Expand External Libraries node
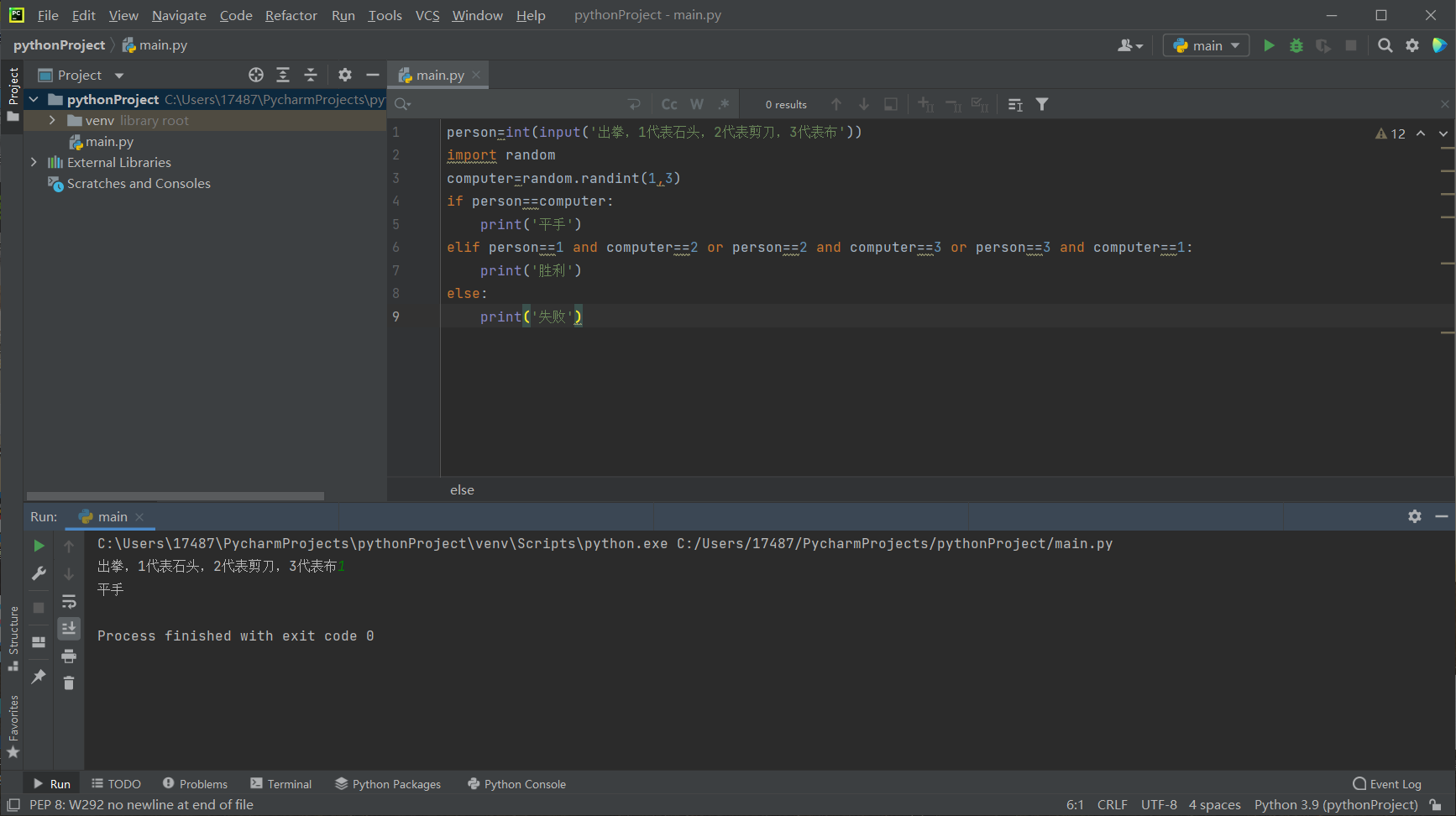This screenshot has height=816, width=1456. [x=34, y=162]
